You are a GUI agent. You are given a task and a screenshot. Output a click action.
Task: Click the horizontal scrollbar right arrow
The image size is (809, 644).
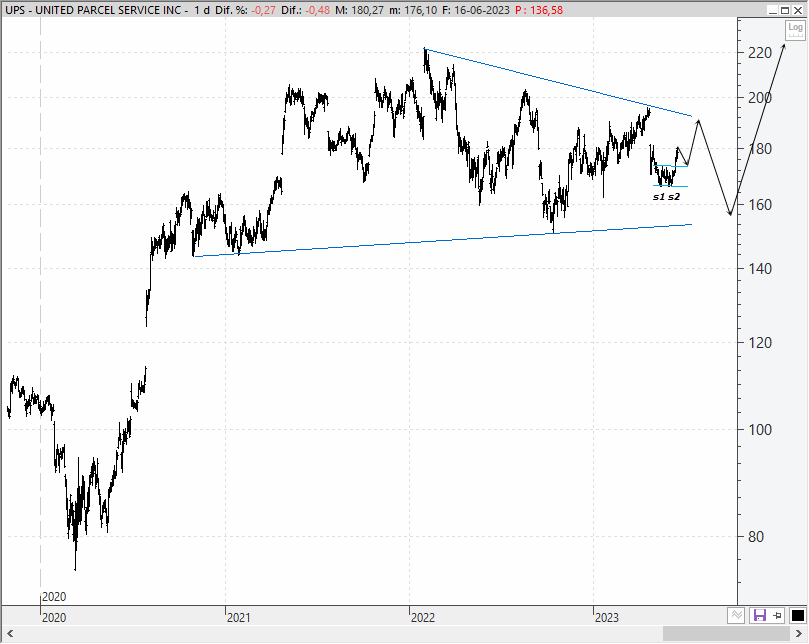pyautogui.click(x=798, y=633)
